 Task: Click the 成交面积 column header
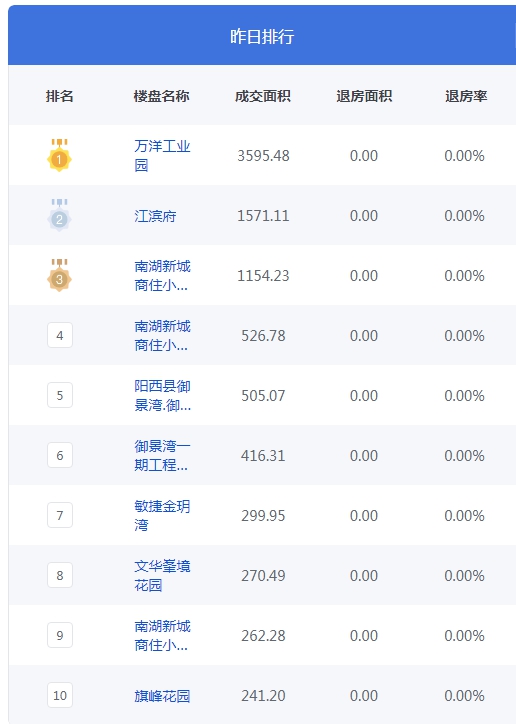click(263, 96)
